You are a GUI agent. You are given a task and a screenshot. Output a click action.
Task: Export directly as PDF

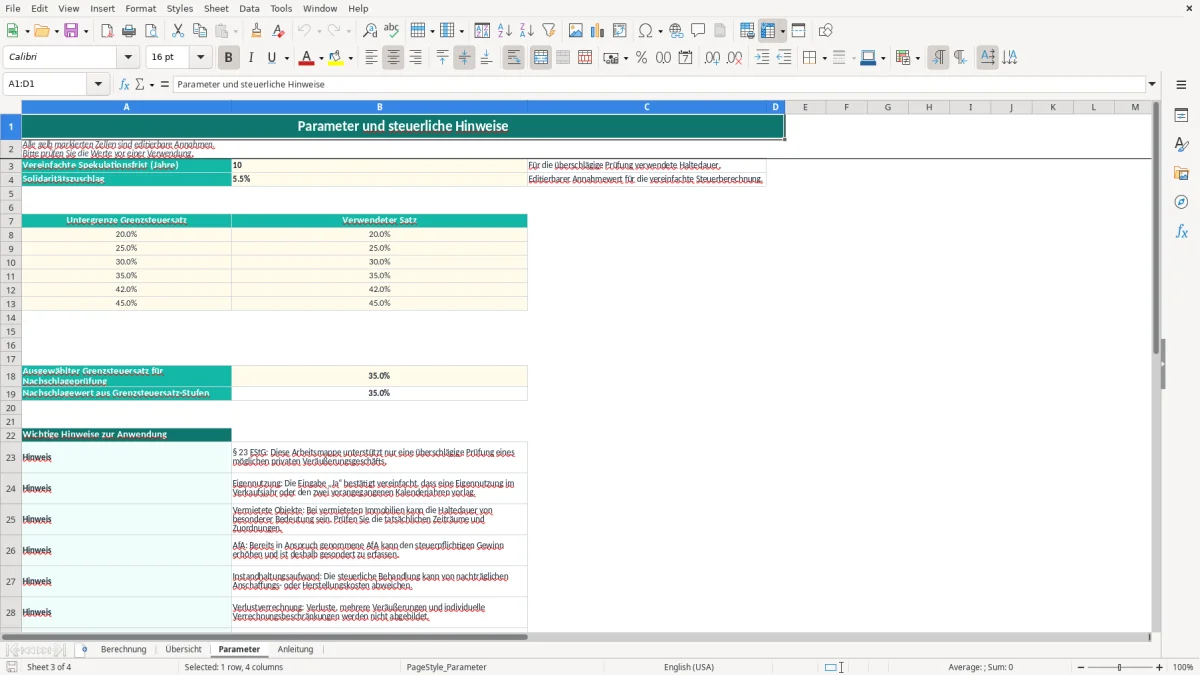point(106,31)
